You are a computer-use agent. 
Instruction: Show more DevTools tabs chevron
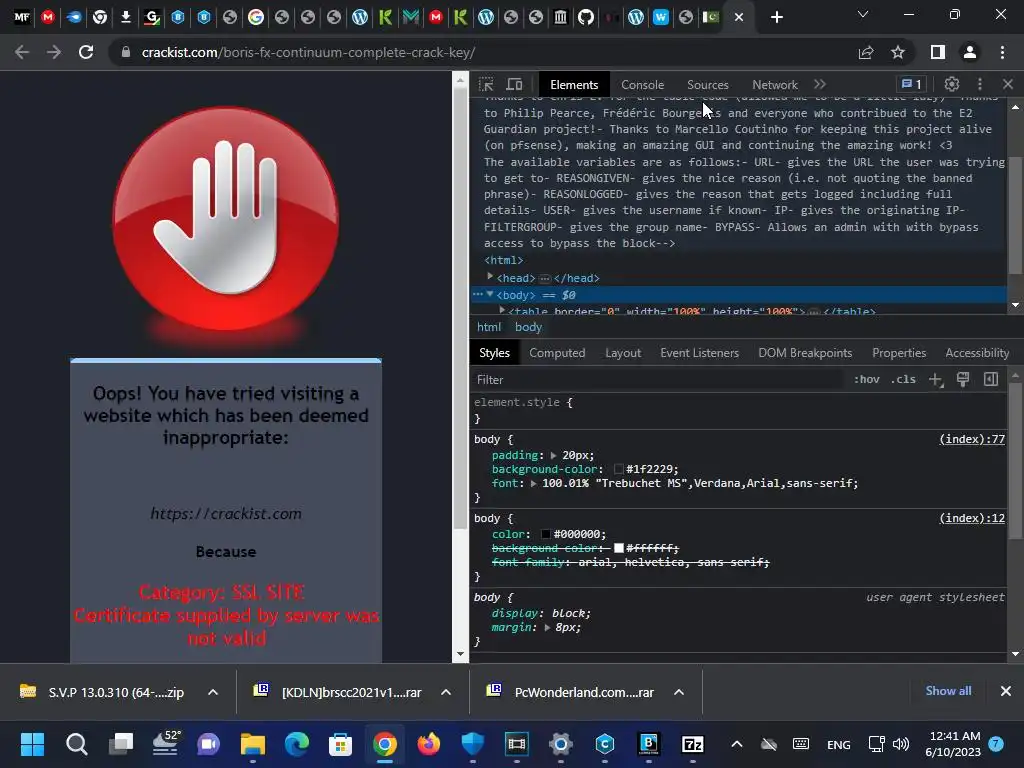pos(820,84)
